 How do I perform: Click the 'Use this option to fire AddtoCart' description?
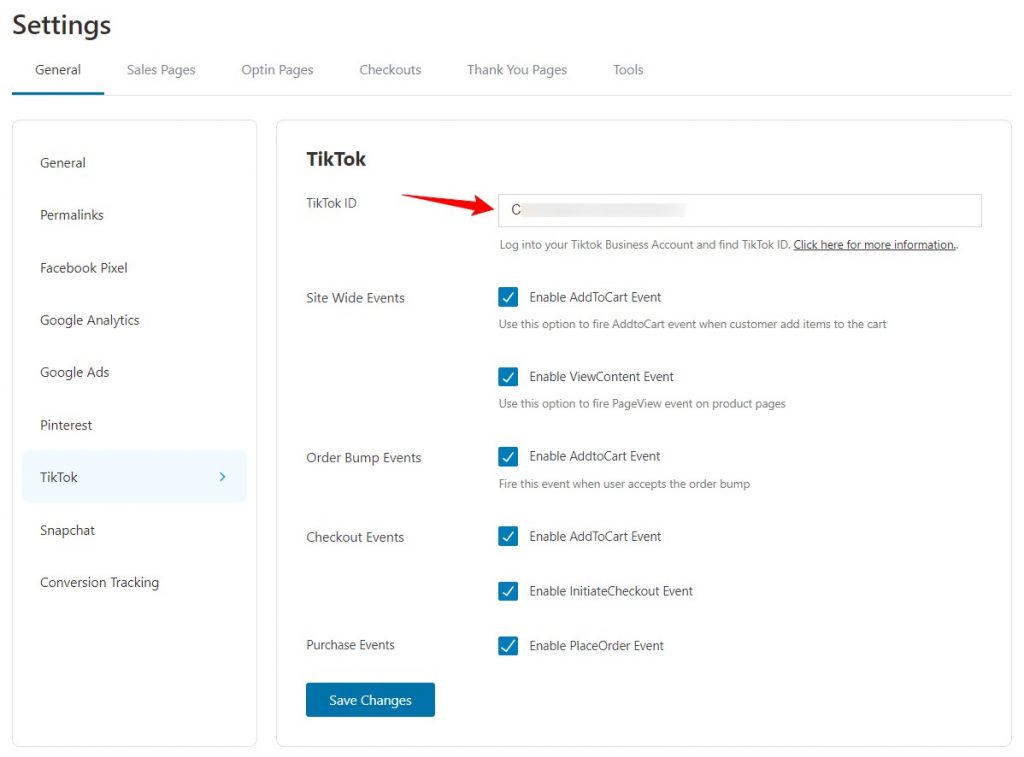(x=692, y=324)
